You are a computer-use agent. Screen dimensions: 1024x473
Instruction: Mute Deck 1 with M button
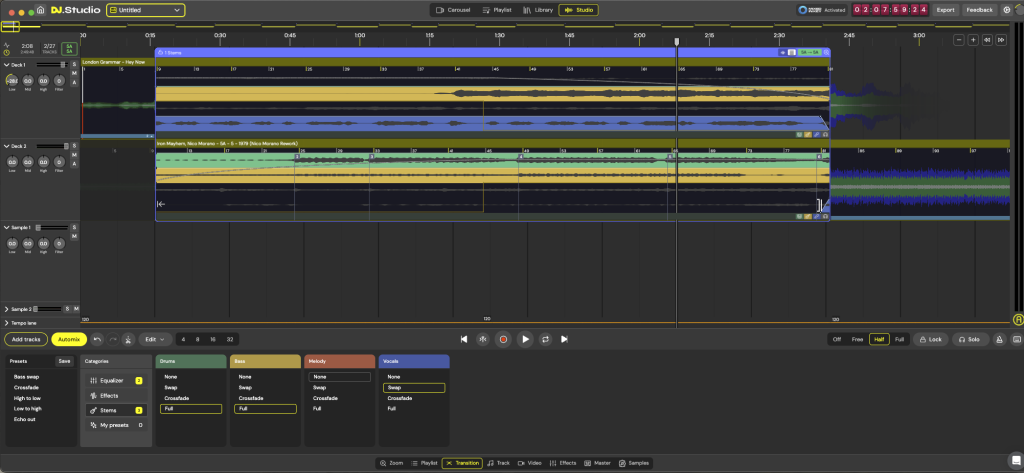point(74,74)
